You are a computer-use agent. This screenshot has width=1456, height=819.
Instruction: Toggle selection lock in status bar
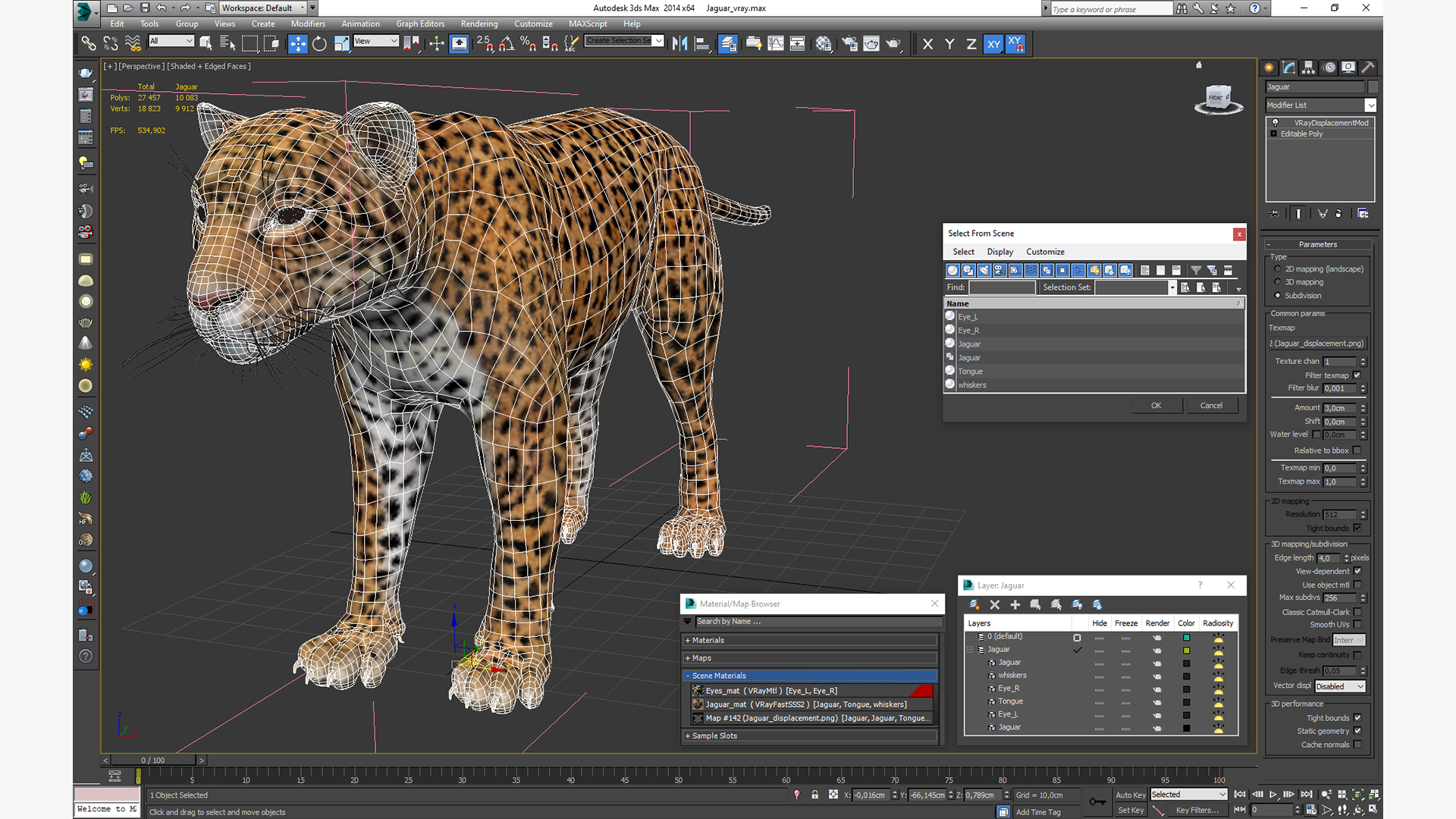point(814,795)
